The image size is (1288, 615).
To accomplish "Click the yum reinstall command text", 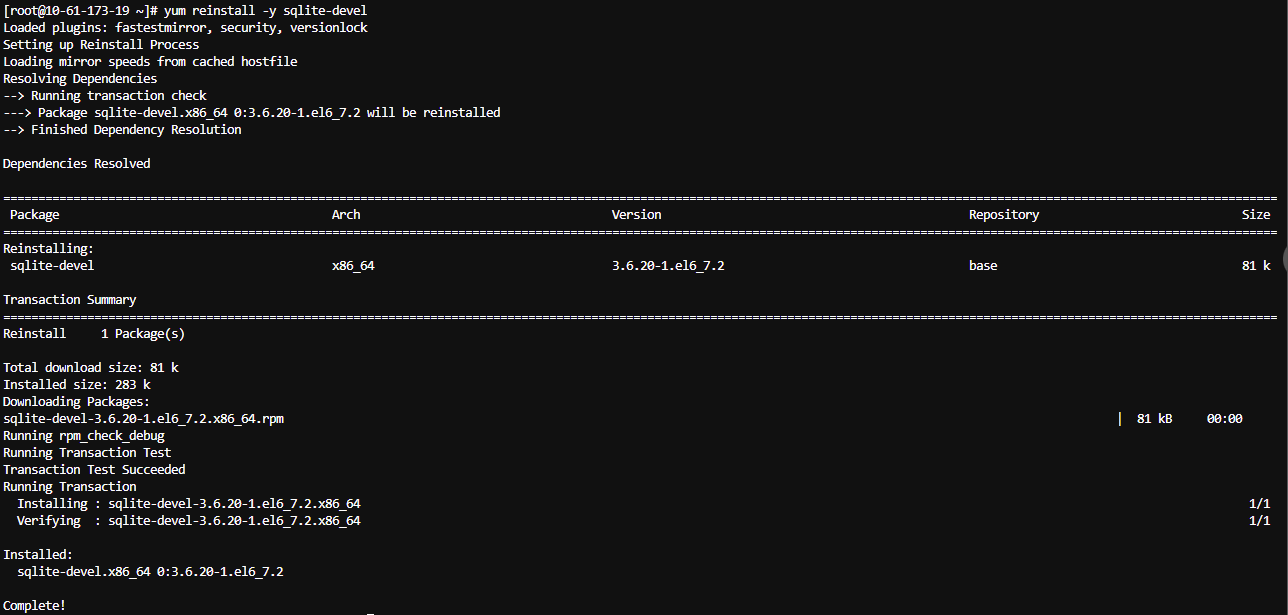I will point(265,10).
